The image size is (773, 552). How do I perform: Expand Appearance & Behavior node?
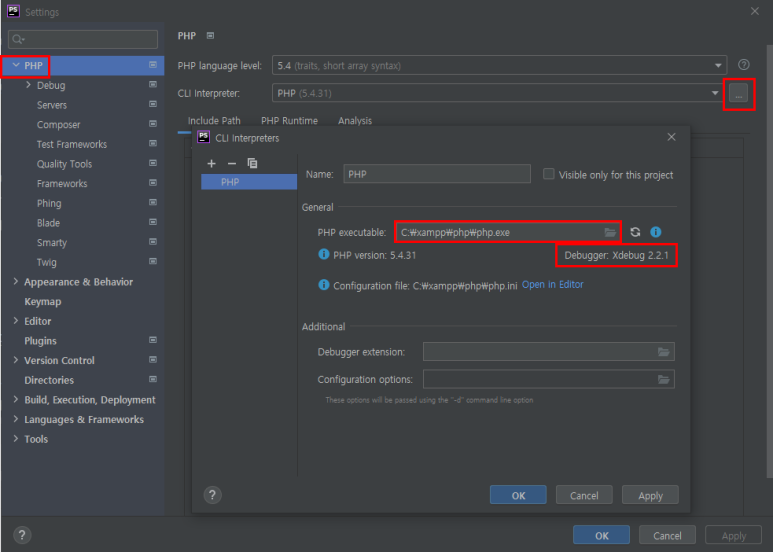(x=16, y=281)
